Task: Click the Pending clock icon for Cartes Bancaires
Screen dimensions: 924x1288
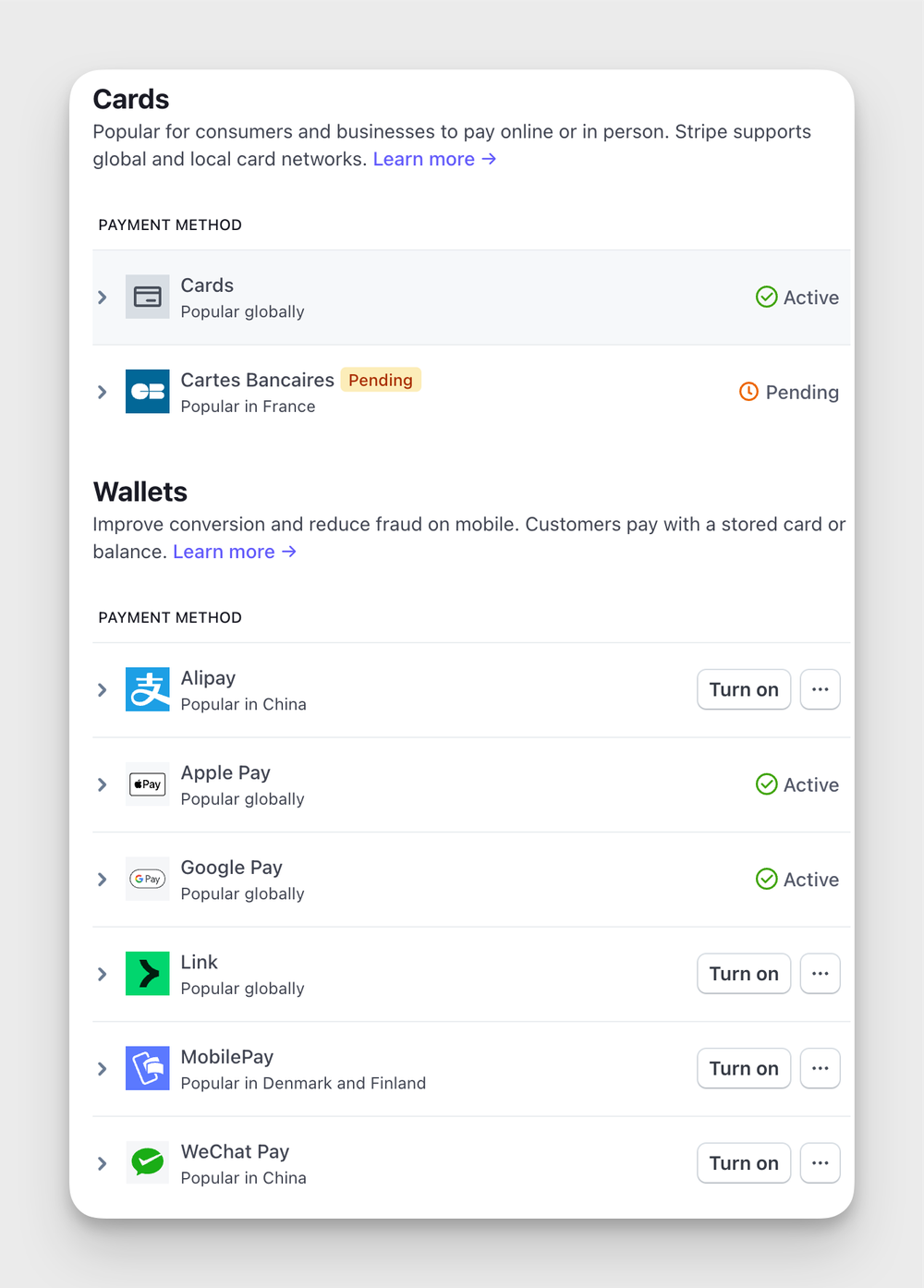Action: (x=748, y=391)
